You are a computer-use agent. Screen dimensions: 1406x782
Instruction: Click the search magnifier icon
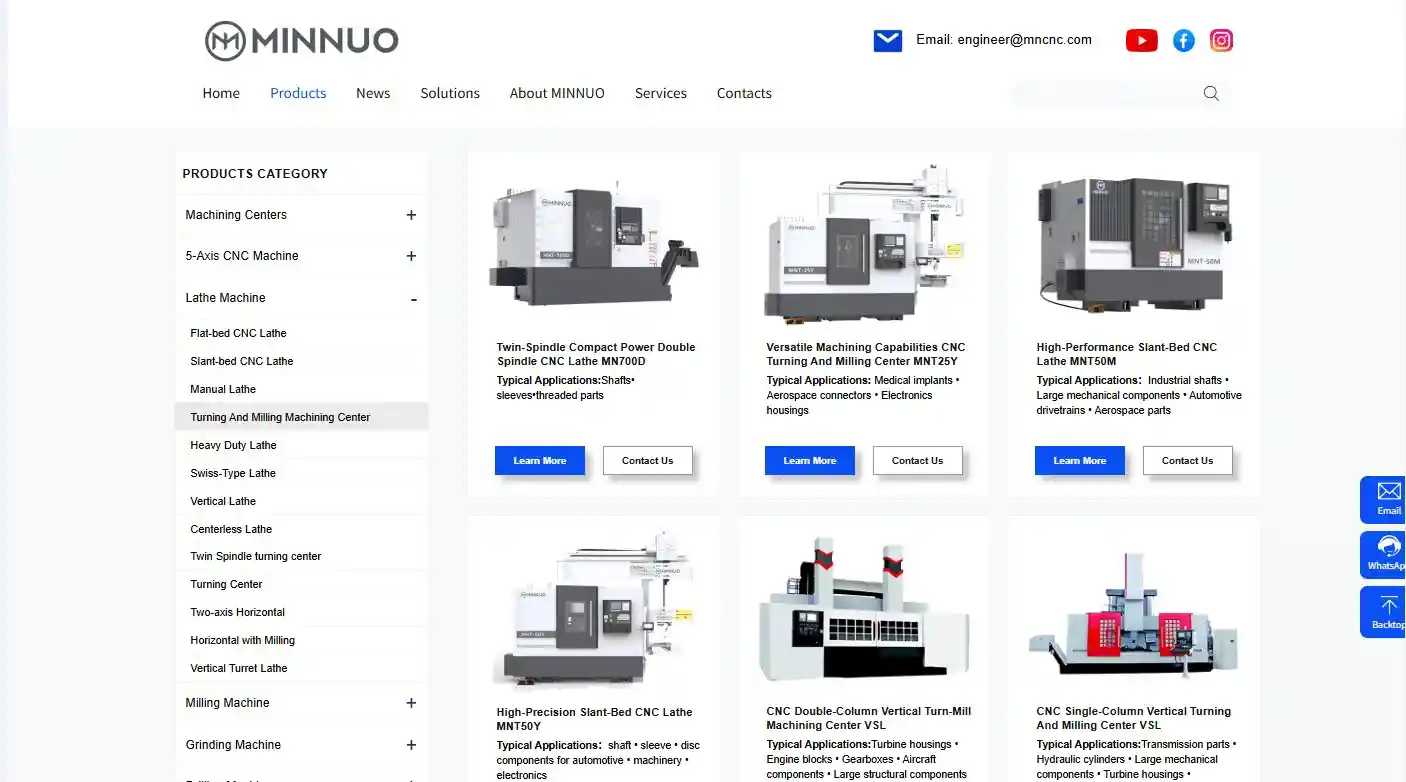(x=1211, y=93)
